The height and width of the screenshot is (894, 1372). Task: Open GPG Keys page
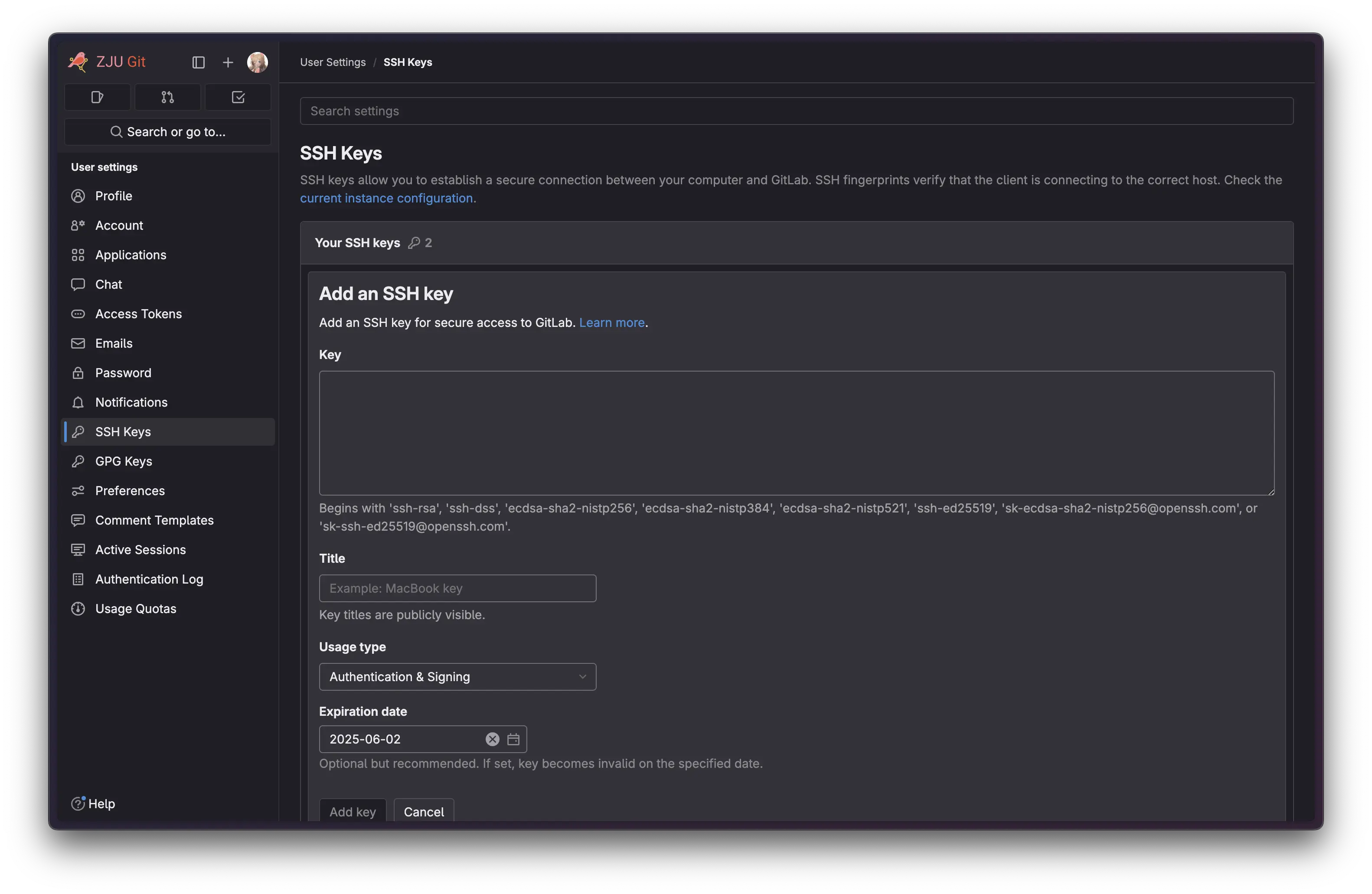point(168,461)
